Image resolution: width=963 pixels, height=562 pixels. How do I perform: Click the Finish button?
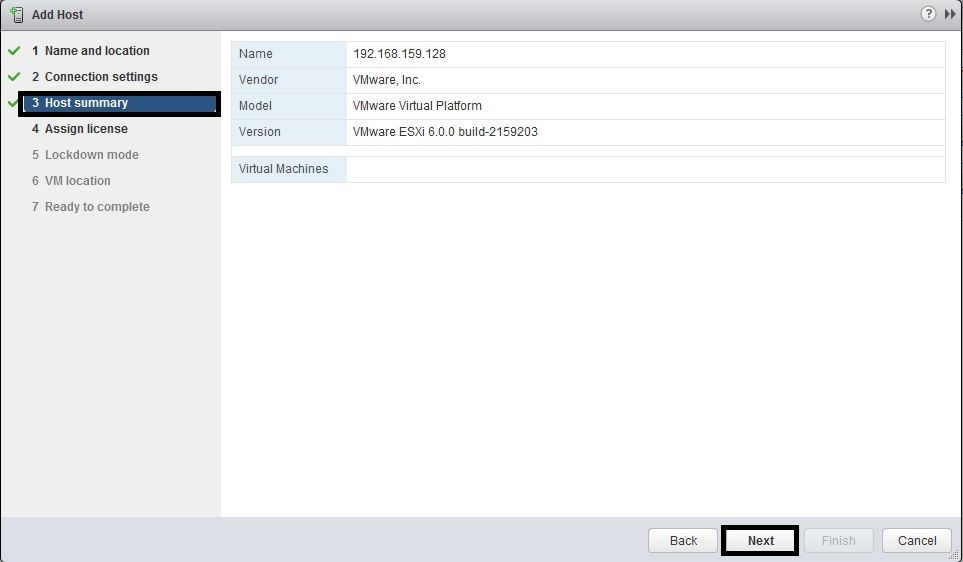coord(838,541)
